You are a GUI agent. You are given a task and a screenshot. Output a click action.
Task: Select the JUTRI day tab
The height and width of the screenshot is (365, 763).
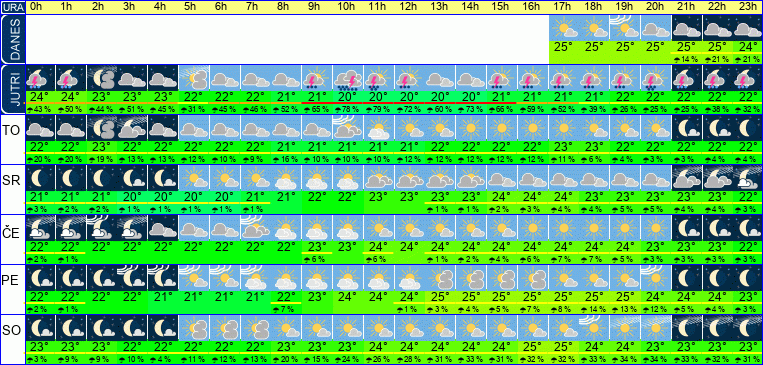pyautogui.click(x=12, y=89)
